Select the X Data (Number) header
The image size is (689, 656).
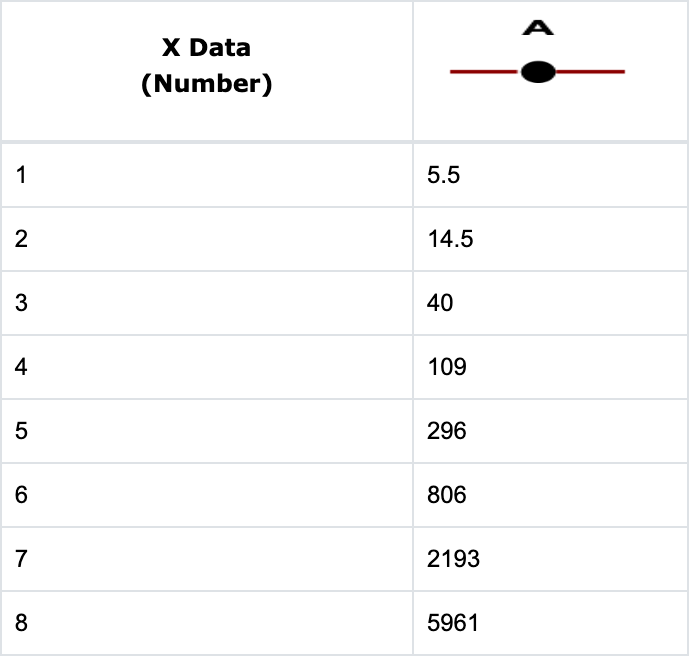pyautogui.click(x=206, y=65)
